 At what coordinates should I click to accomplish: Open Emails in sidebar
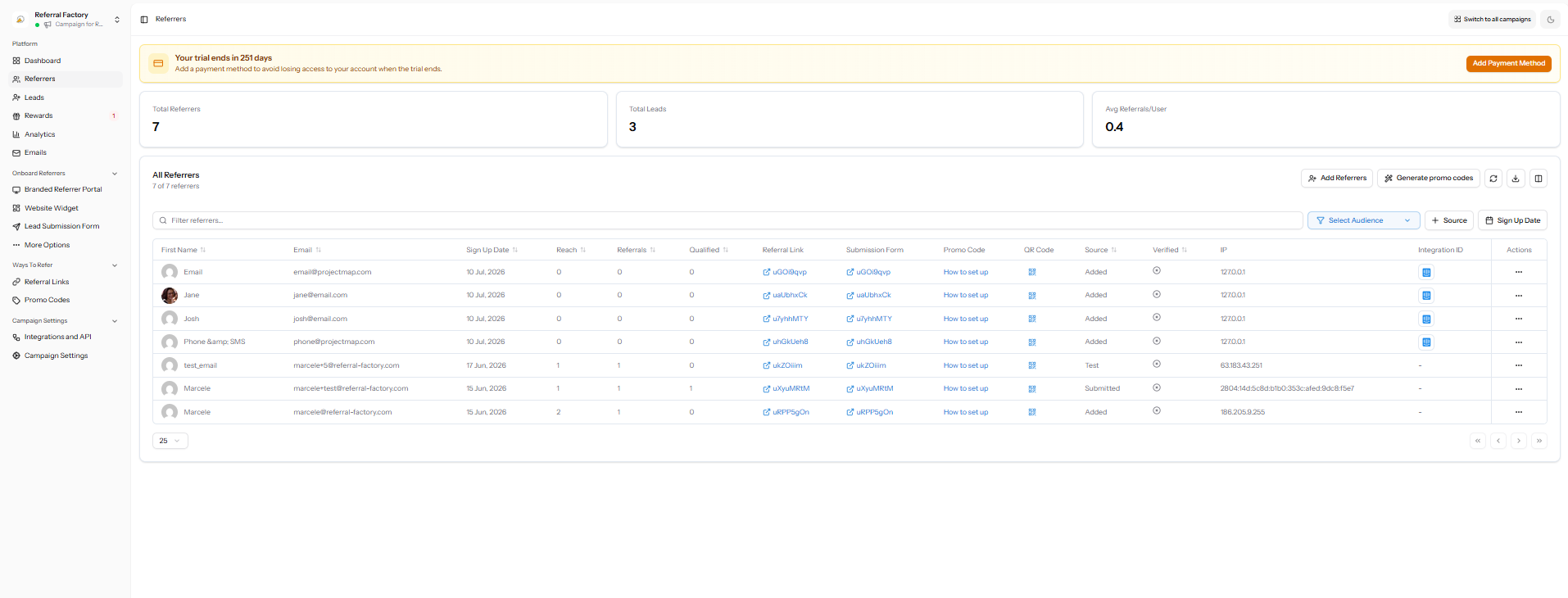(66, 152)
